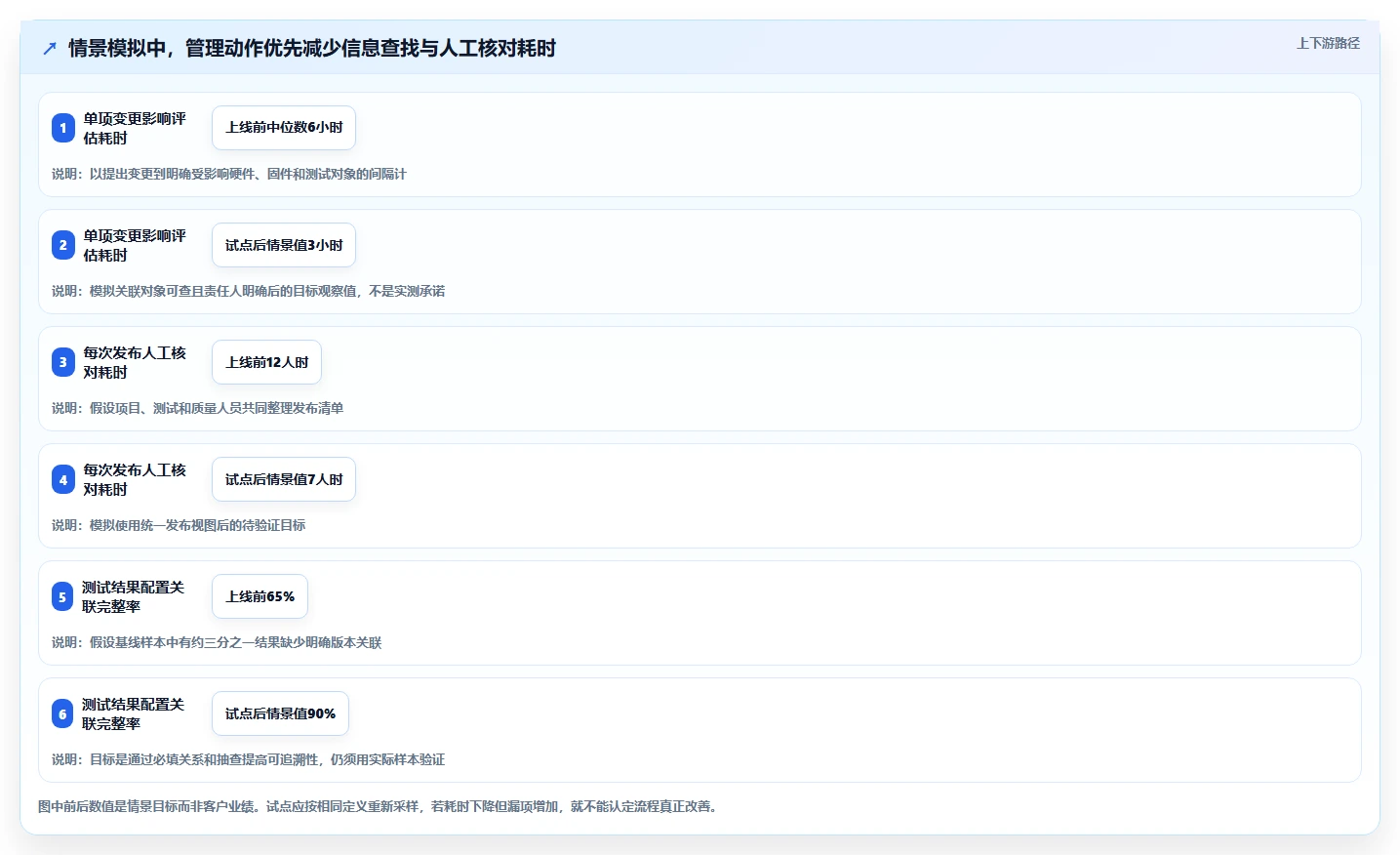Click the 每次发布人工核对耗时 label in row 4
This screenshot has width=1400, height=855.
[135, 479]
